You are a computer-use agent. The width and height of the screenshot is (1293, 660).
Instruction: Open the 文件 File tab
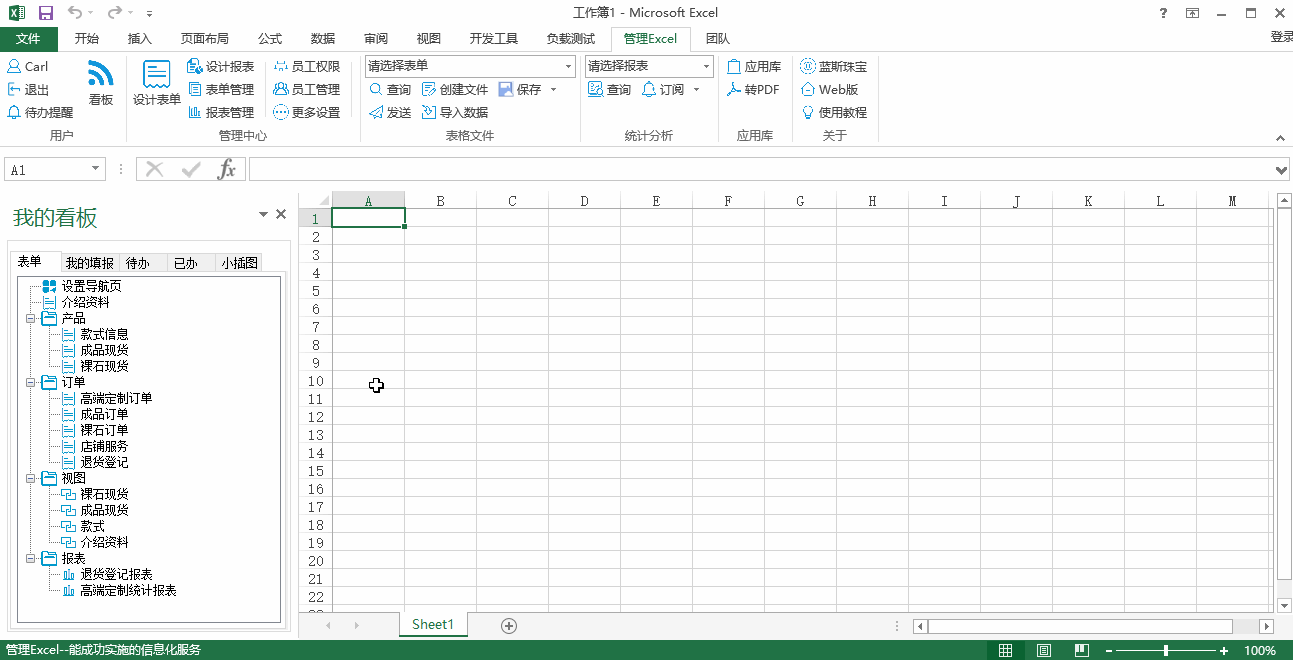point(28,39)
